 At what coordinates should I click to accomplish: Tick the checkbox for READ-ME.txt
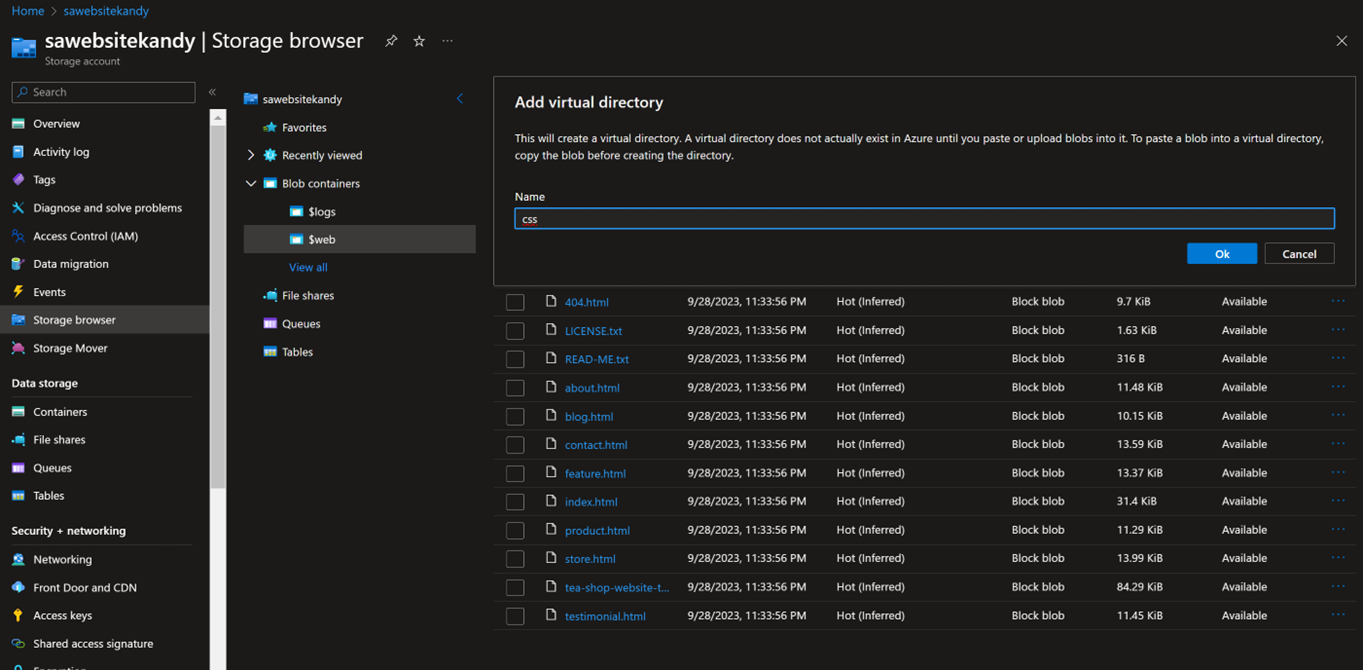pos(515,359)
